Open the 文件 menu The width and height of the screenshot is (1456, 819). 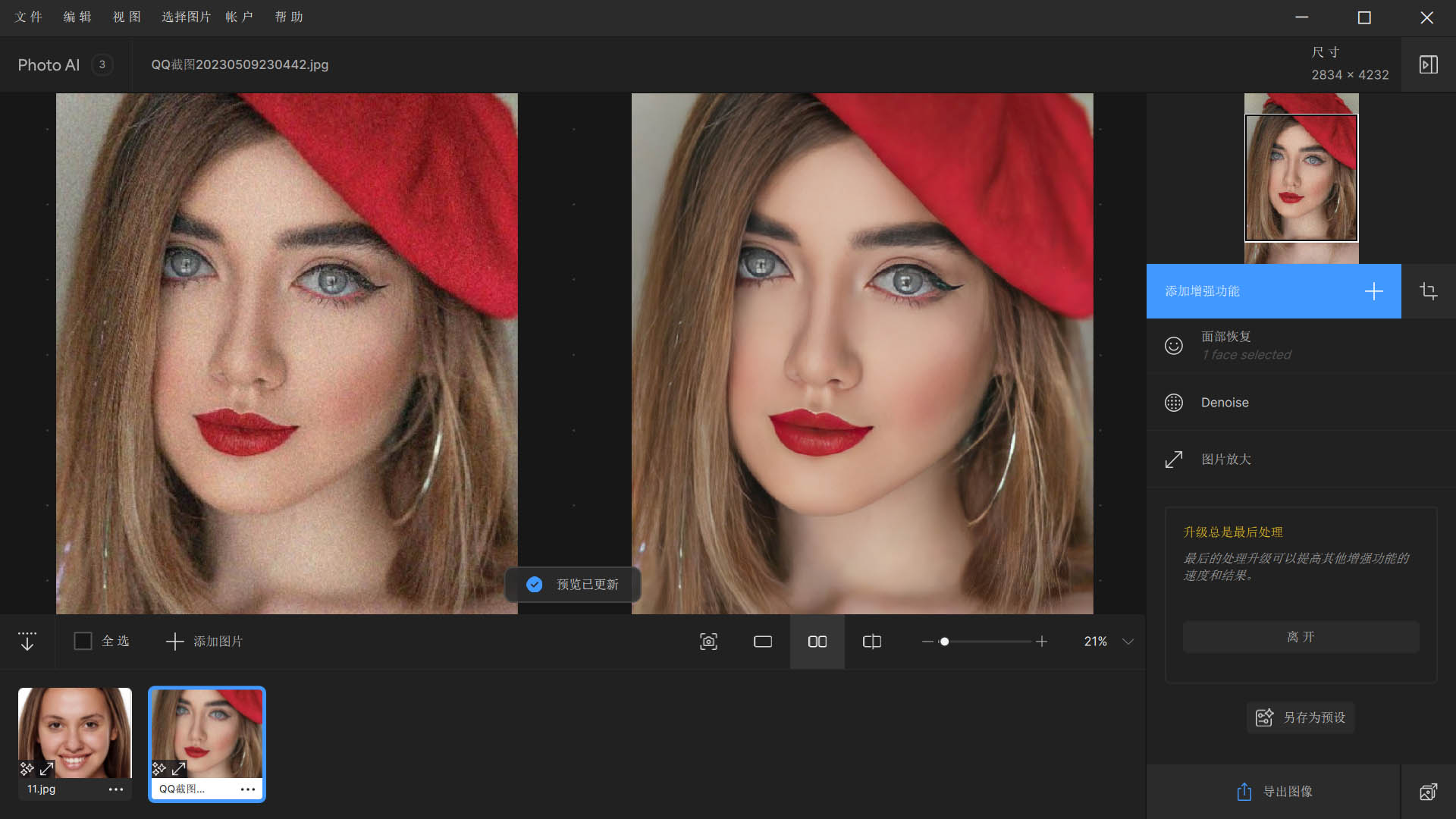pyautogui.click(x=28, y=17)
